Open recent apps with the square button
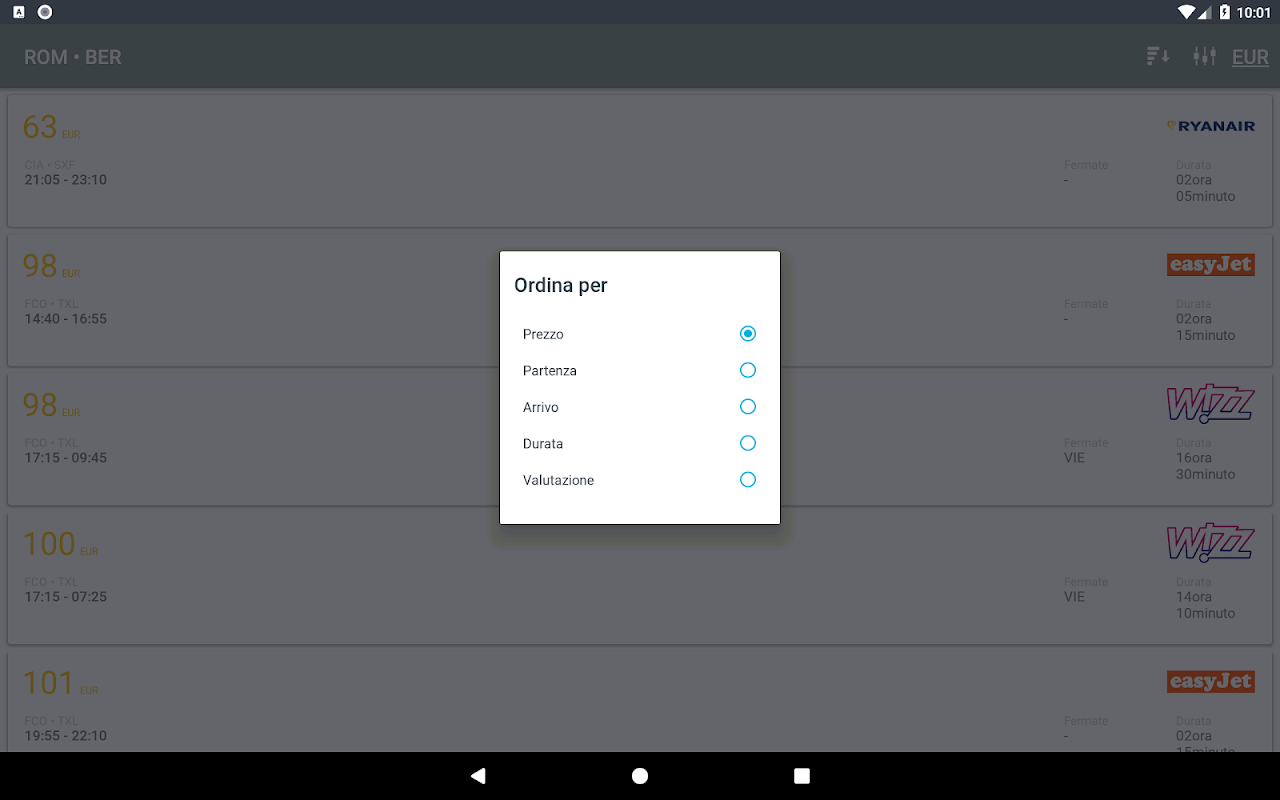This screenshot has width=1280, height=800. pos(801,776)
